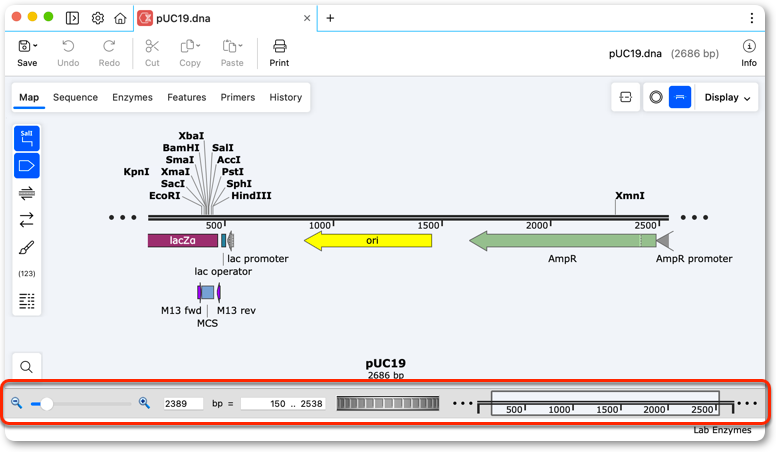Open the Features tab
Image resolution: width=776 pixels, height=452 pixels.
click(187, 98)
